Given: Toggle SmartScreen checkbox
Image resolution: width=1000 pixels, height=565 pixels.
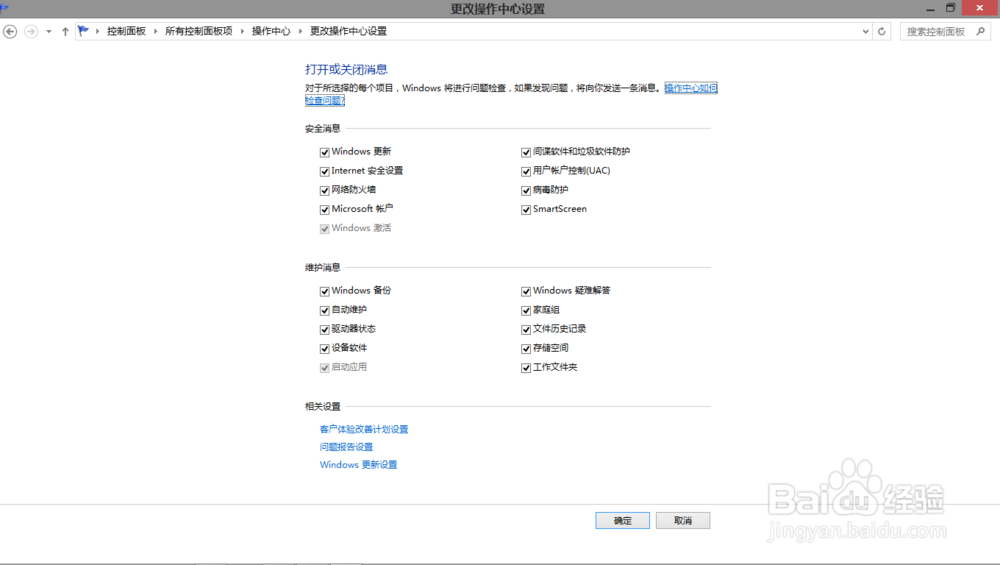Looking at the screenshot, I should 526,210.
